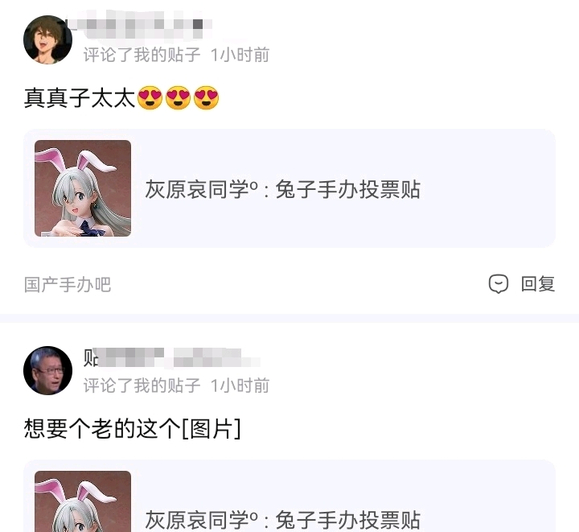Open the second commenter's avatar with glasses
This screenshot has height=532, width=579.
(48, 370)
